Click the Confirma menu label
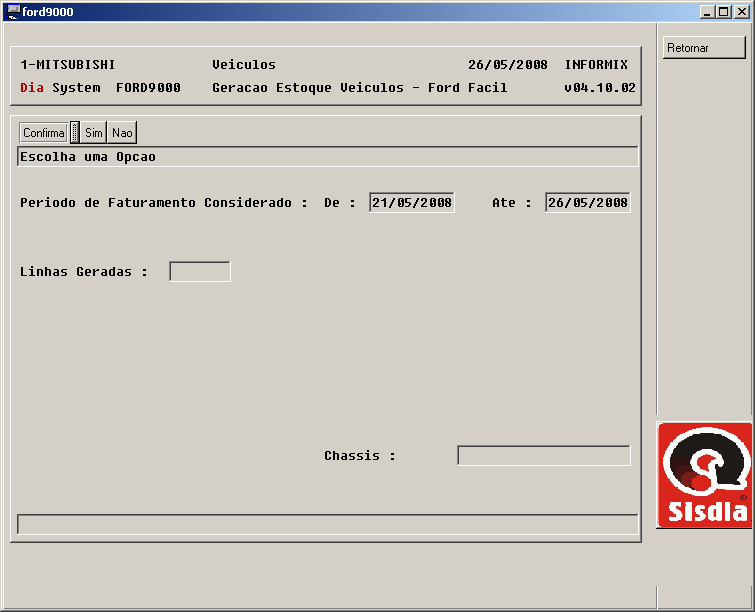The height and width of the screenshot is (612, 755). point(44,132)
